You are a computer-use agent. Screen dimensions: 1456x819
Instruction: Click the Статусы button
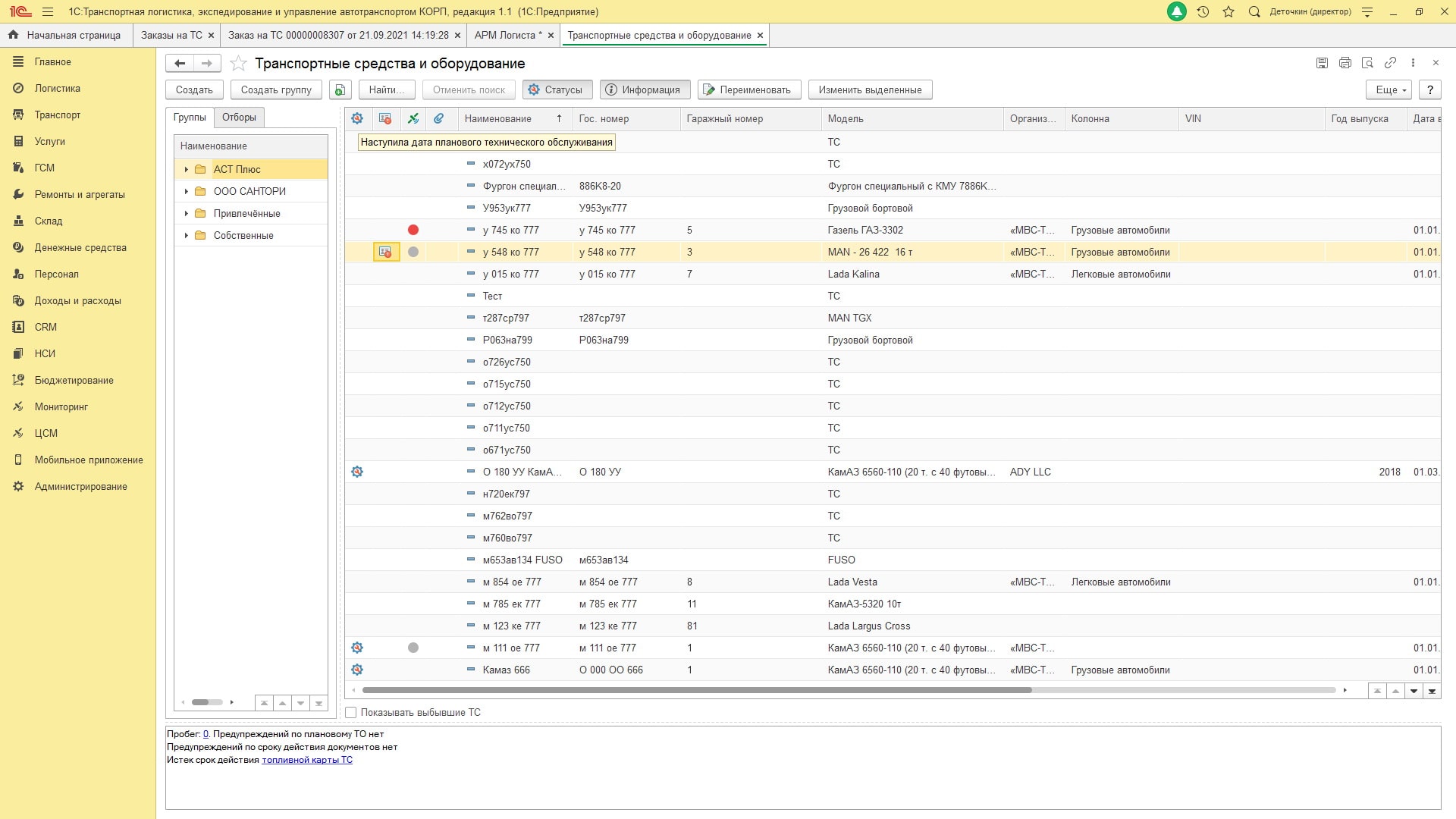pyautogui.click(x=556, y=89)
